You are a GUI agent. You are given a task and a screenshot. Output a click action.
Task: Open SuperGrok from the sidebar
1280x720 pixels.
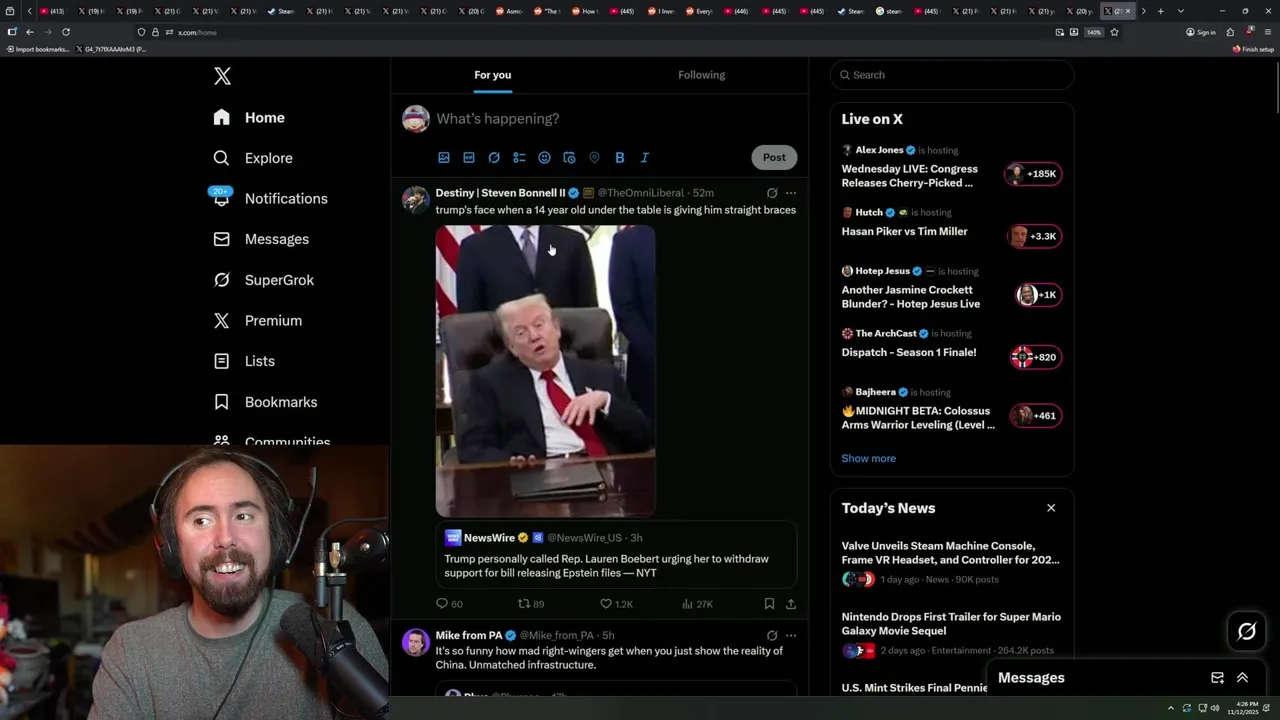click(263, 280)
